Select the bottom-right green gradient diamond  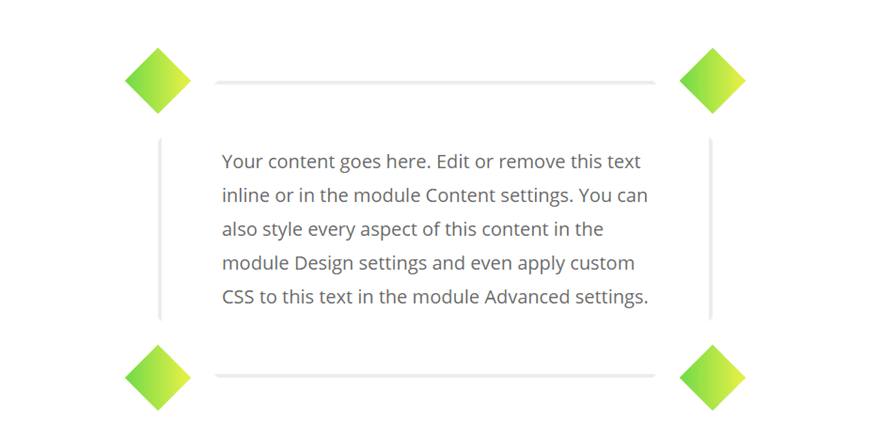click(712, 378)
